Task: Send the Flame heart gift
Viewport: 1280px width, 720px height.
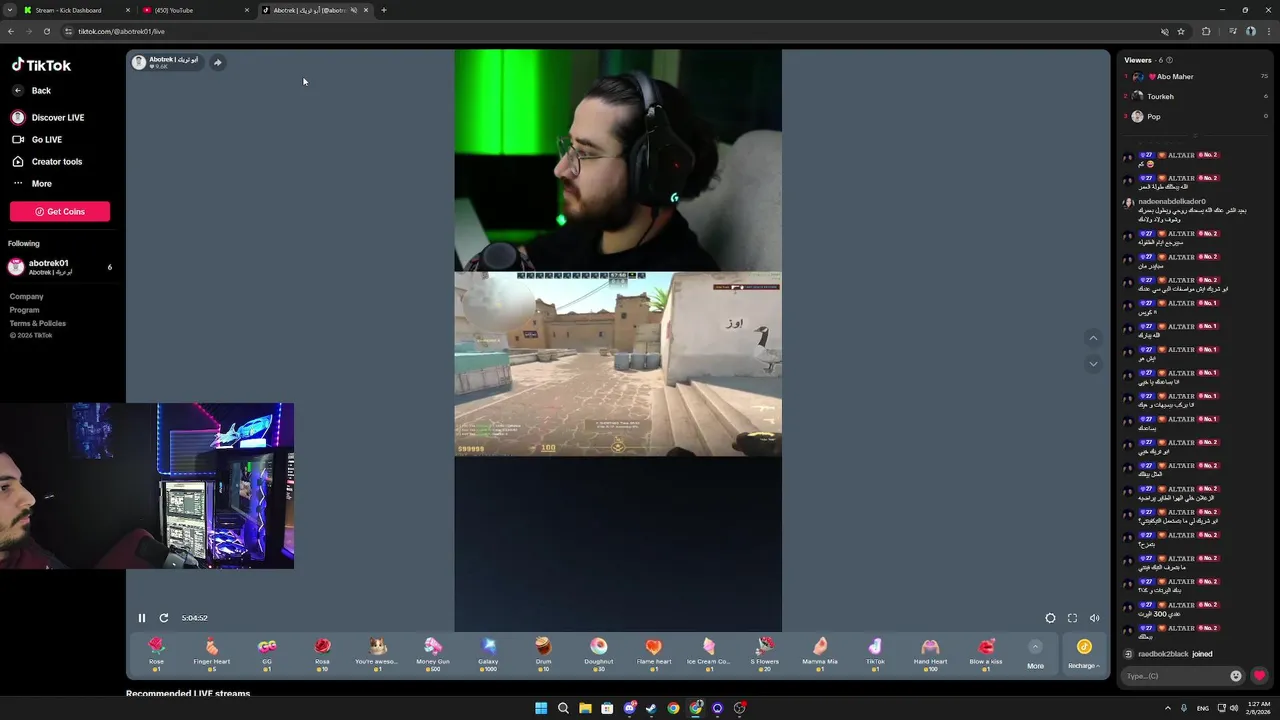Action: [654, 653]
